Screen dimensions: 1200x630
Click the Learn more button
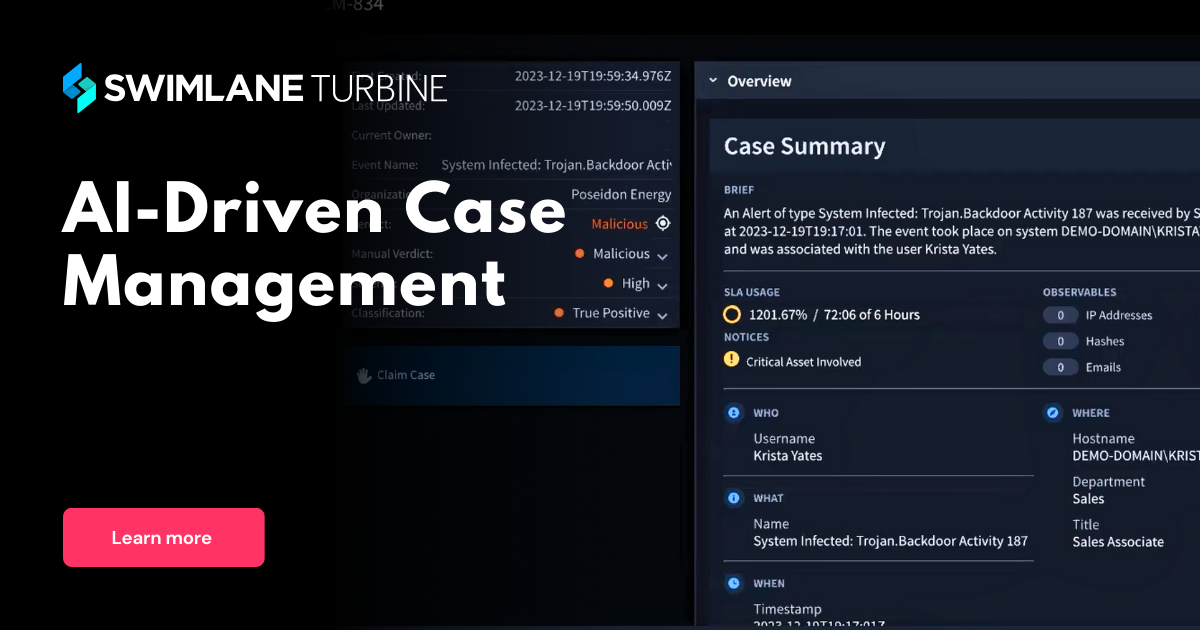[x=164, y=538]
